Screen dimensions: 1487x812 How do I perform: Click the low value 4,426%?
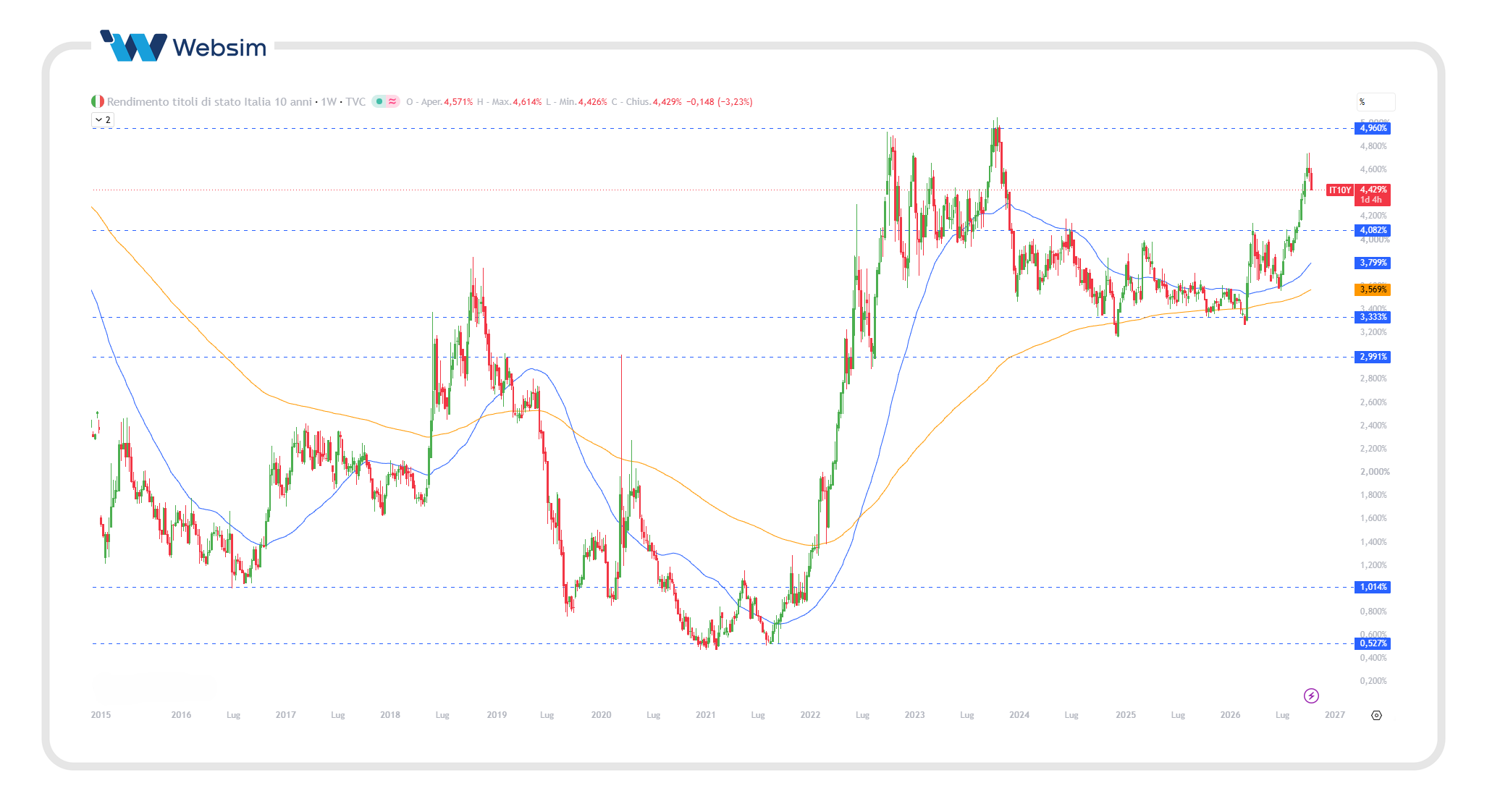tap(592, 102)
